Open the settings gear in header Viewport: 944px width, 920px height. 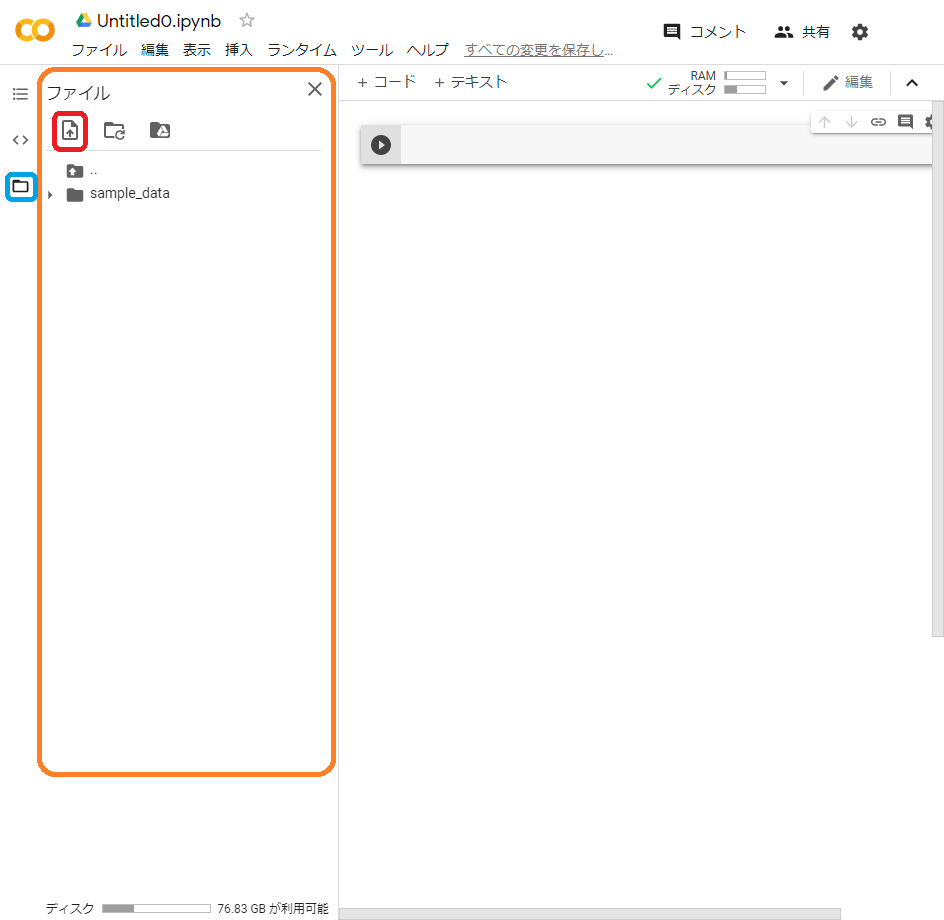tap(860, 32)
